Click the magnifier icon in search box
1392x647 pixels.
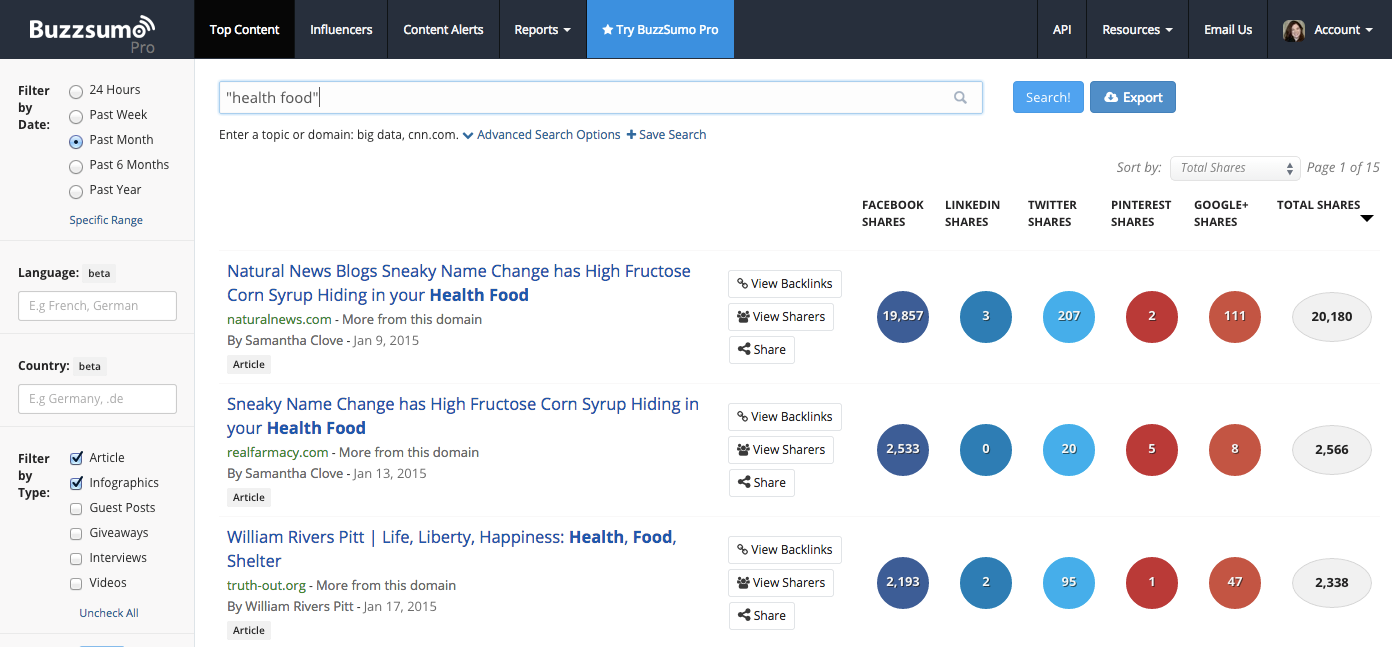pos(960,98)
